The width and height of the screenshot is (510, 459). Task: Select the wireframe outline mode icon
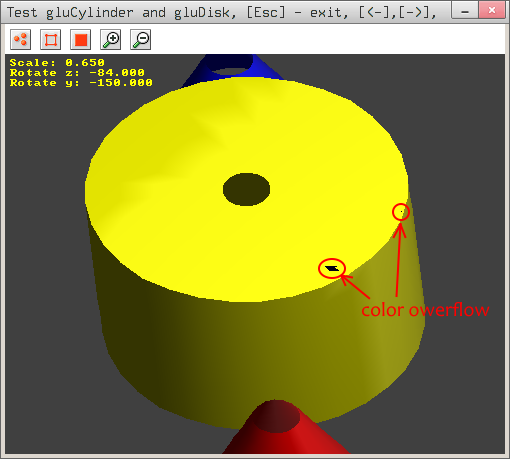coord(51,40)
